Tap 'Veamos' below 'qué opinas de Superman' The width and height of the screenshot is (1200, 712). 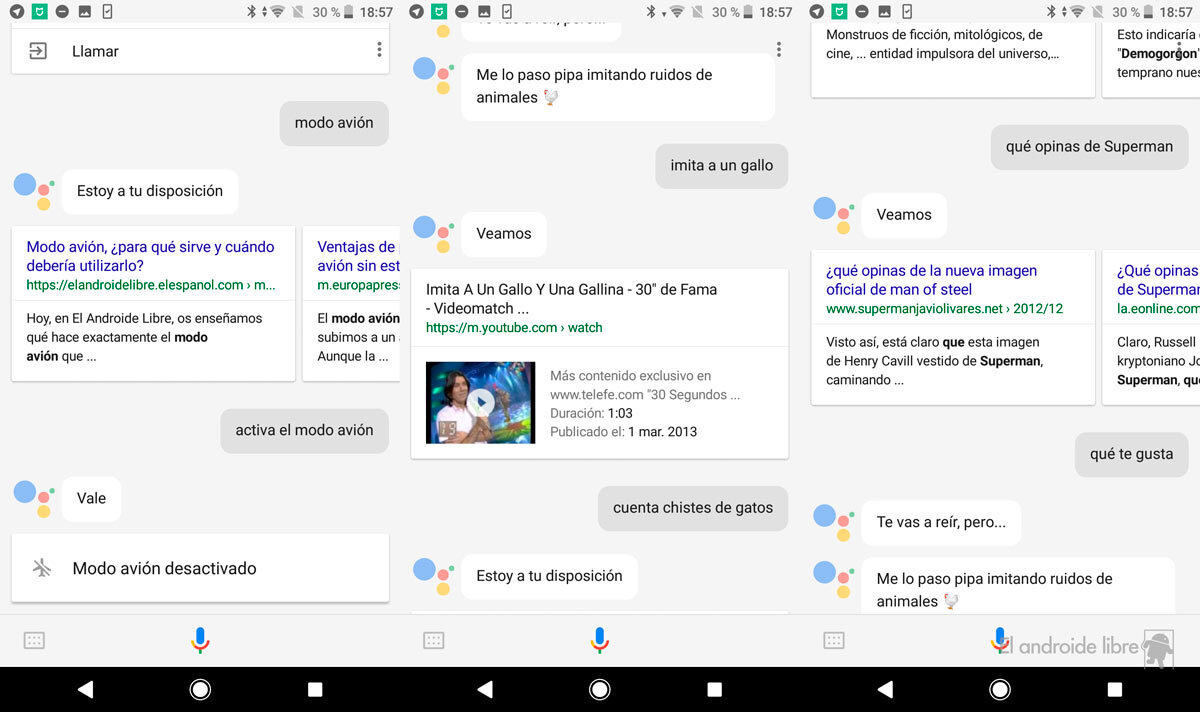904,214
